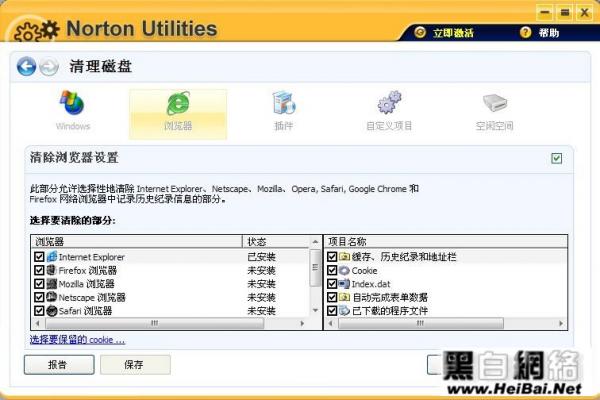The image size is (600, 400).
Task: Click the cache and history folder icon
Action: [x=344, y=256]
